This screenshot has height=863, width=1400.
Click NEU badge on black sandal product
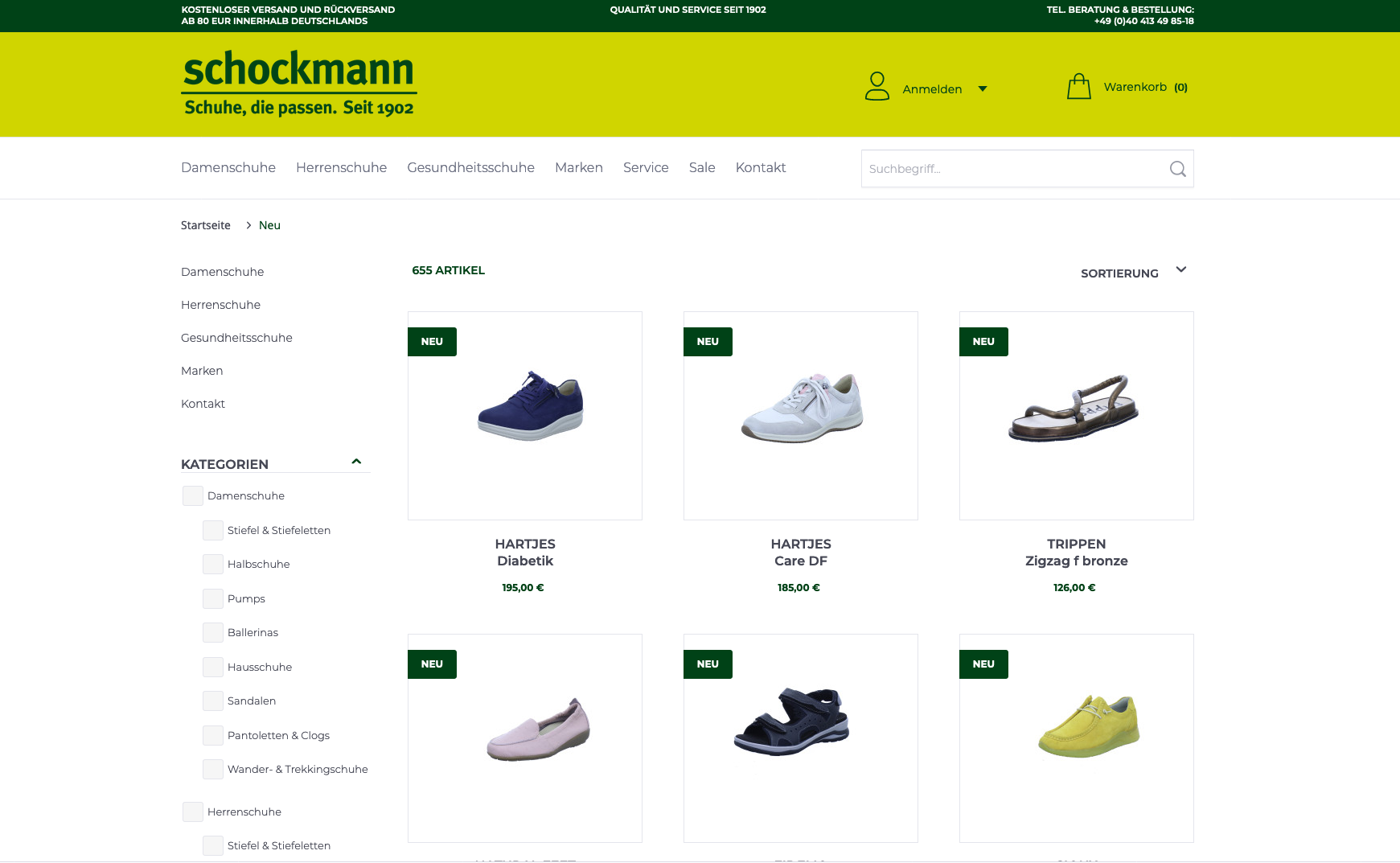click(708, 664)
